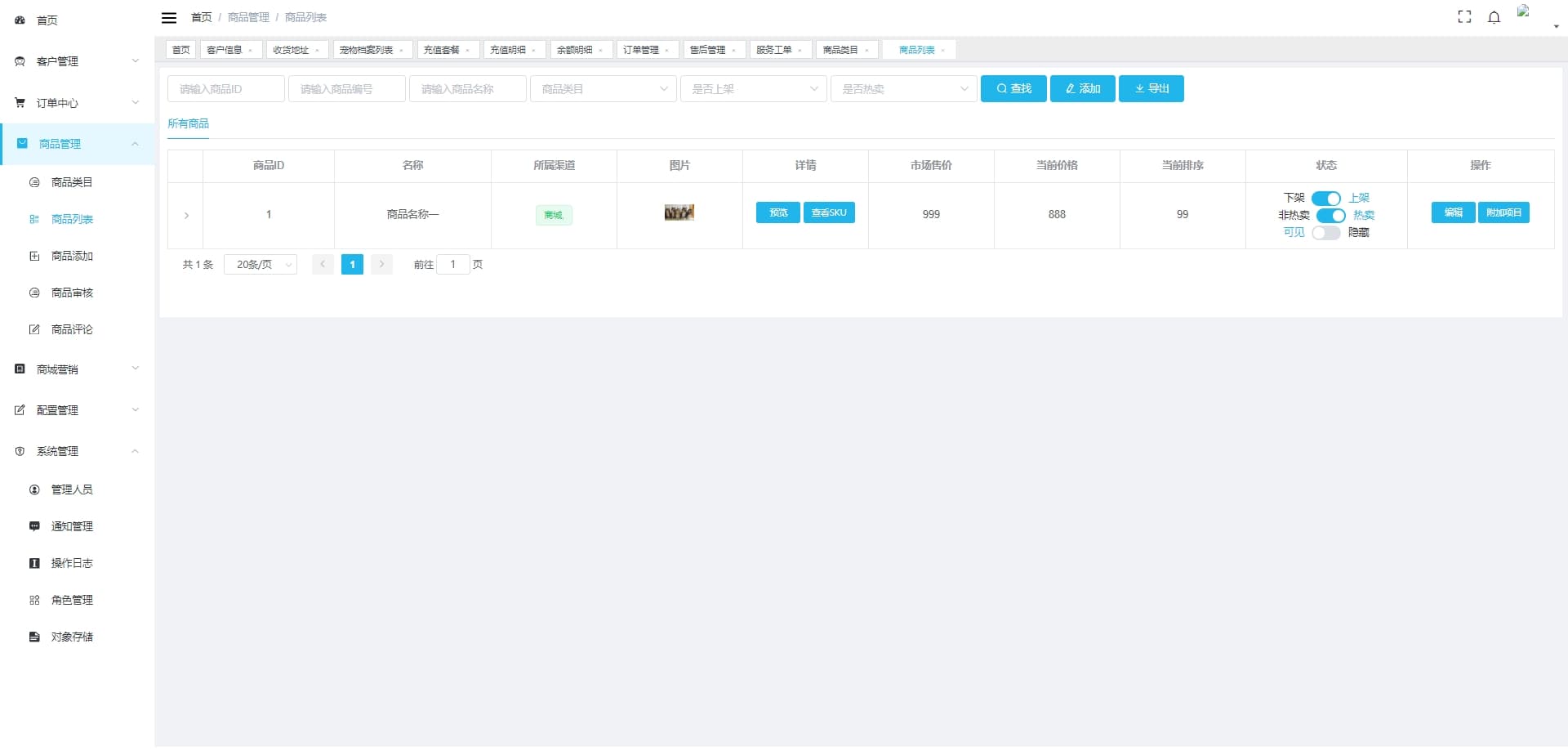Expand the 客户管理 menu chevron
Image resolution: width=1568 pixels, height=751 pixels.
tap(136, 60)
